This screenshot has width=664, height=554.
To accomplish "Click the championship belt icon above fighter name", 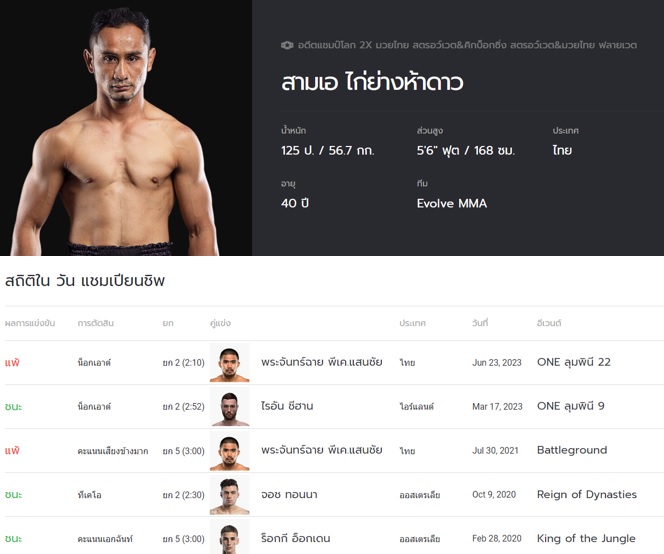I will [x=287, y=45].
